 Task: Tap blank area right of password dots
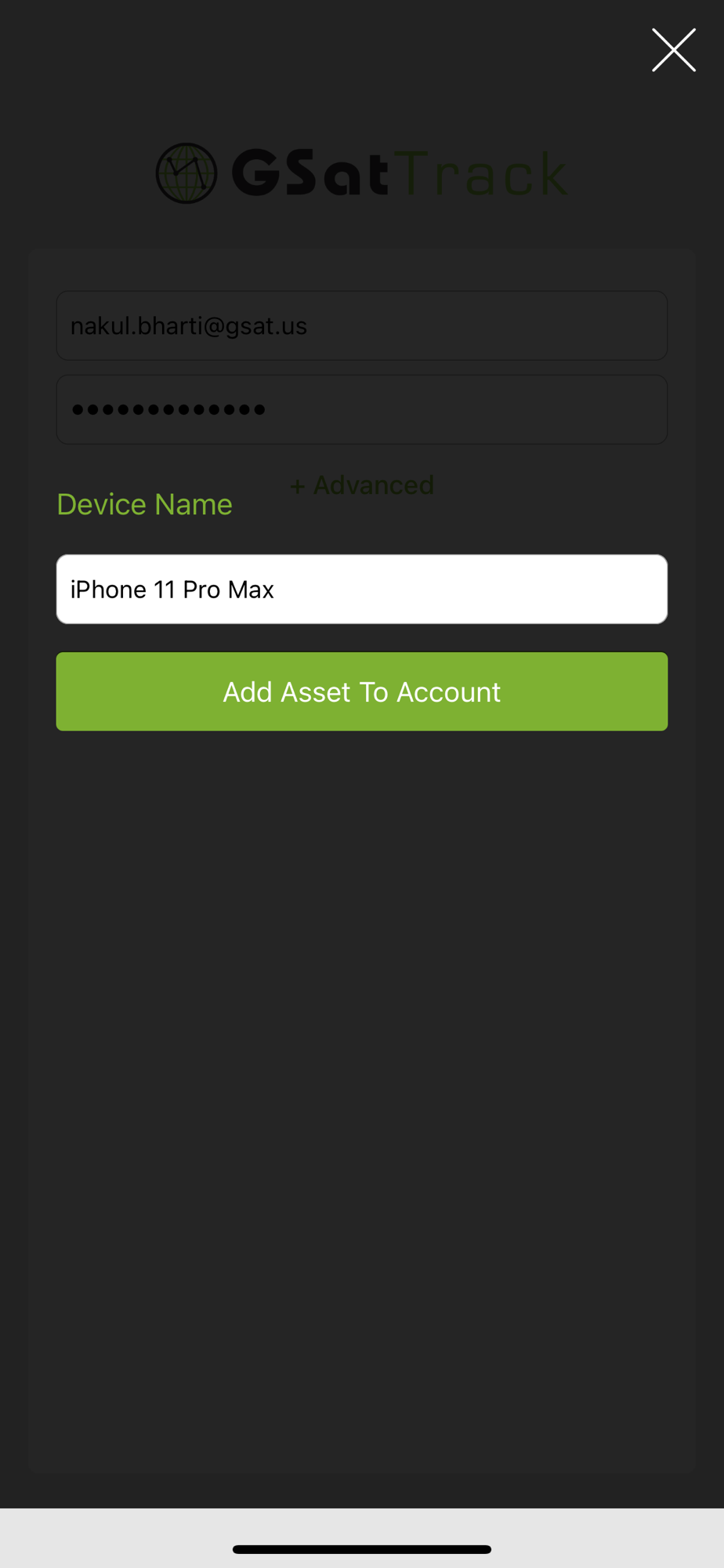(466, 409)
